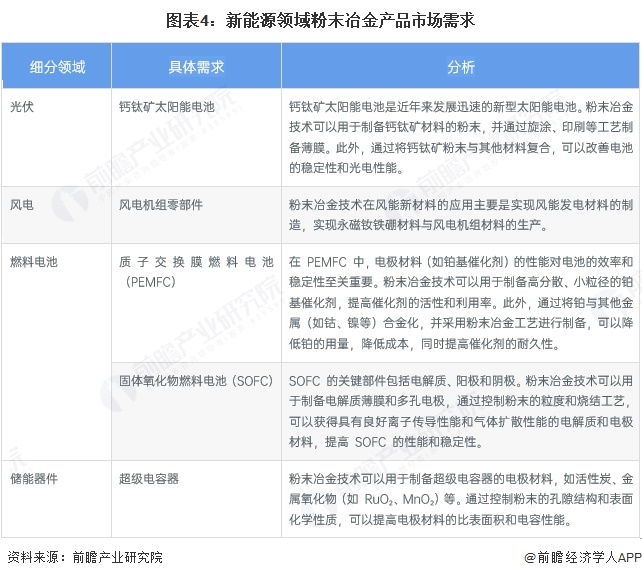The height and width of the screenshot is (578, 642).
Task: Click the 燃料电池 category cell
Action: 57,352
